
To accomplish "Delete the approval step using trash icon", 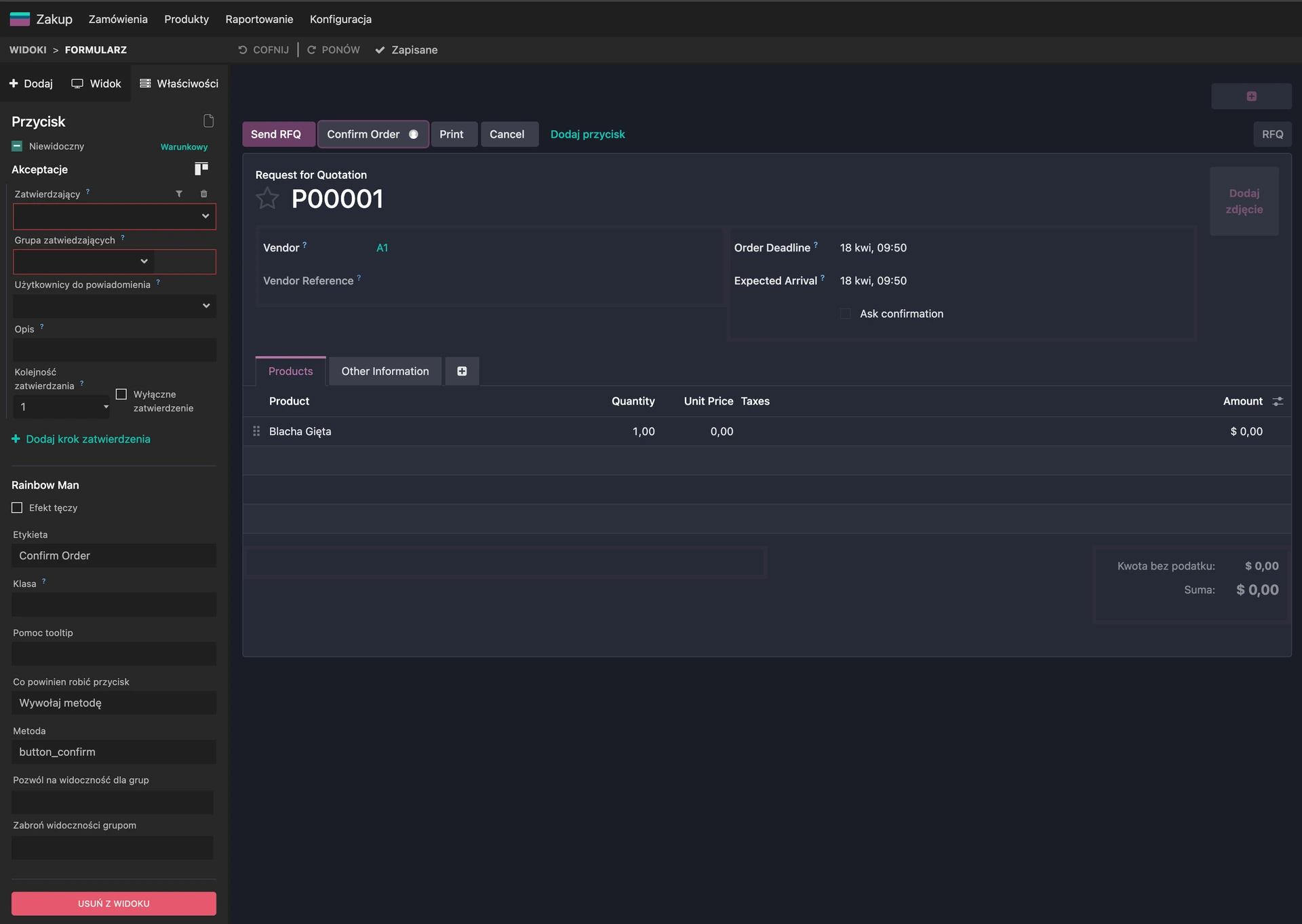I will click(x=204, y=194).
